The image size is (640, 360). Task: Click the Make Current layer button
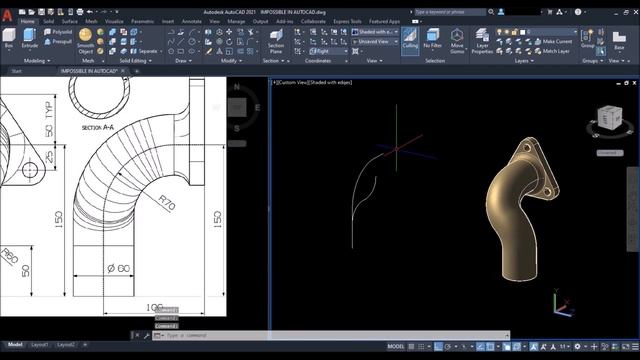tap(553, 41)
